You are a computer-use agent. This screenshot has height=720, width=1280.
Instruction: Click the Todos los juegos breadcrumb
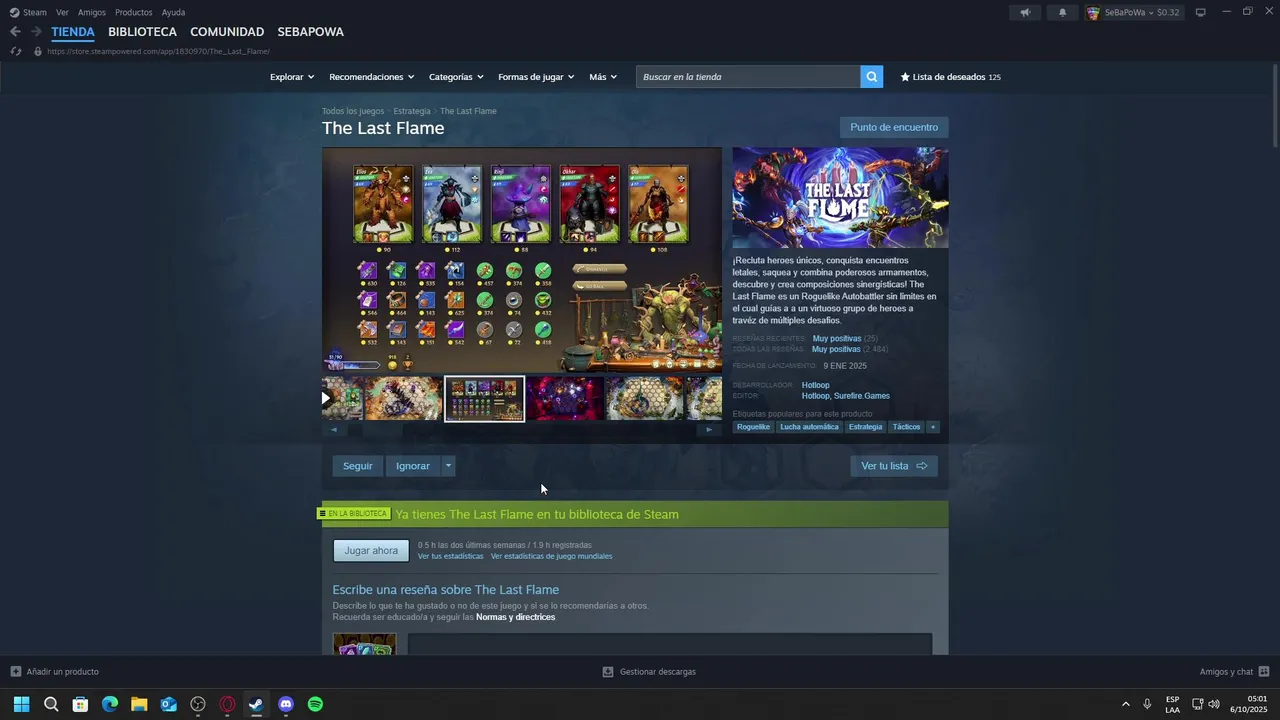pos(353,111)
